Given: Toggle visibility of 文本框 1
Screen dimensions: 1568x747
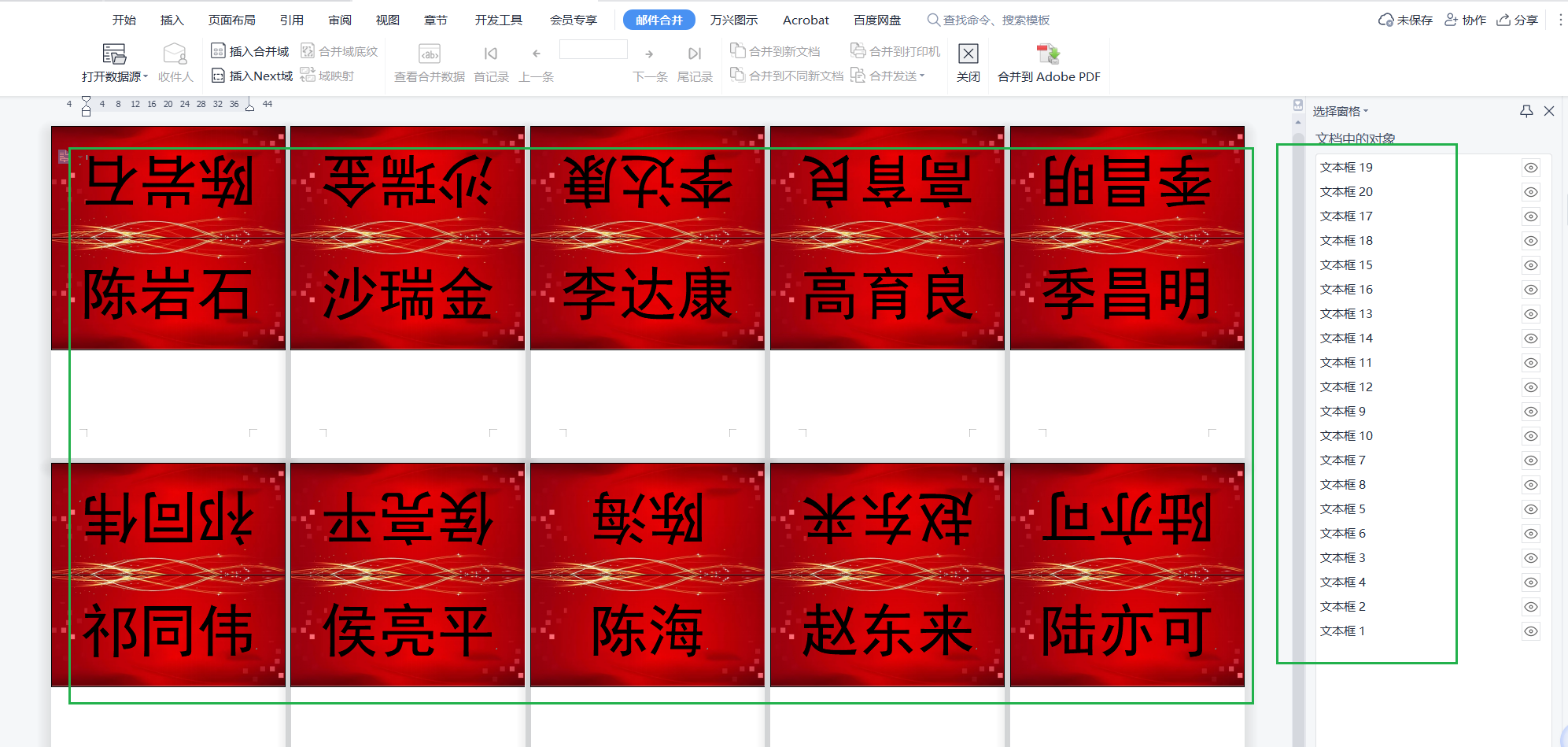Looking at the screenshot, I should 1530,631.
